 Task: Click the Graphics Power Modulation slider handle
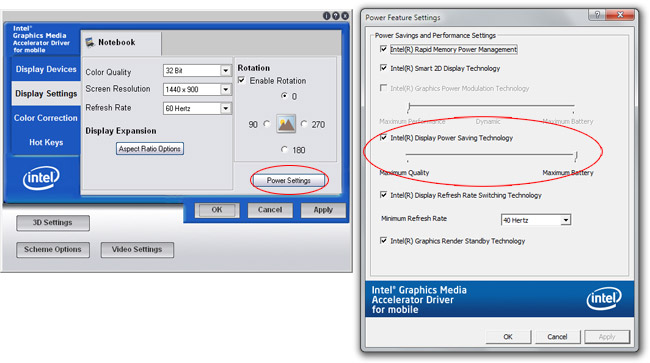(409, 107)
